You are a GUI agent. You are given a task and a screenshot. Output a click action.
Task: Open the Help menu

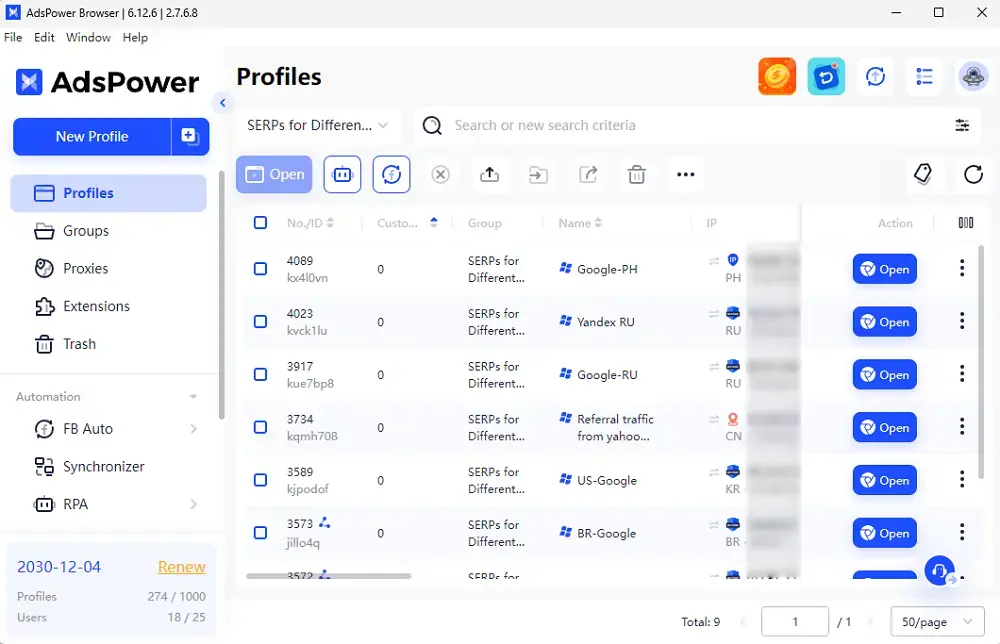point(135,38)
